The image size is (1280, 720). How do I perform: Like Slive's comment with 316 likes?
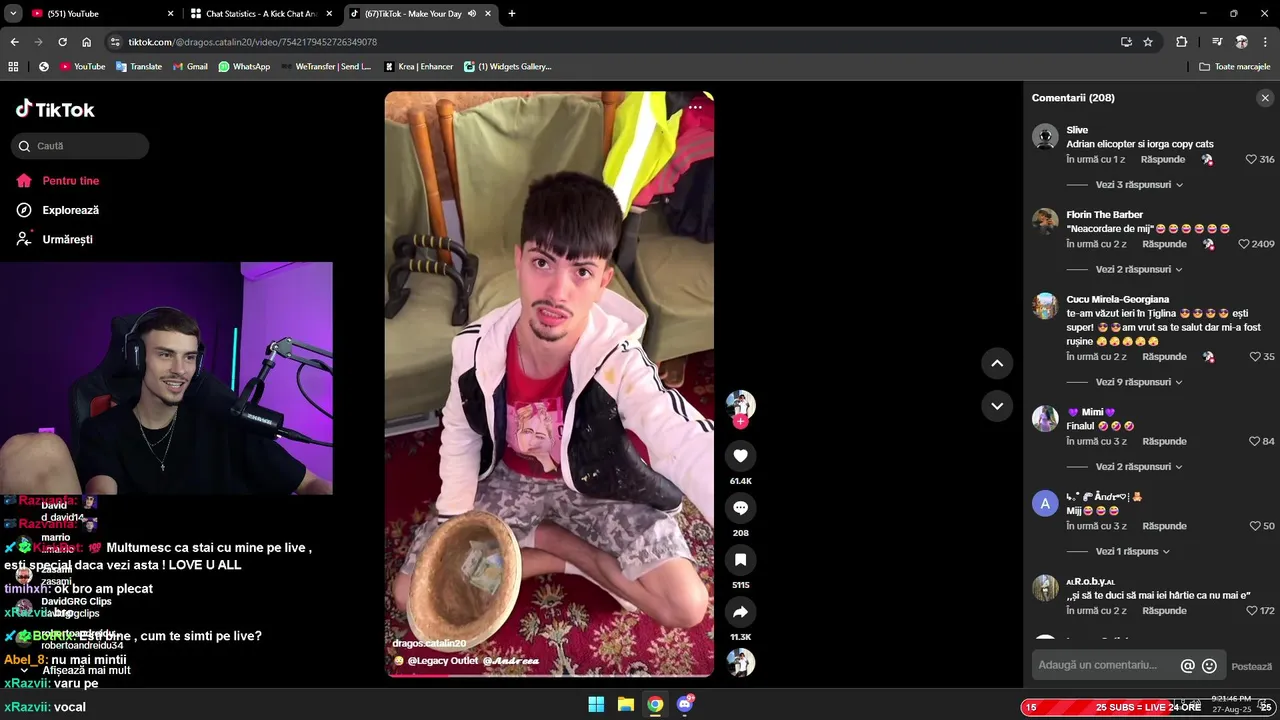(x=1251, y=160)
